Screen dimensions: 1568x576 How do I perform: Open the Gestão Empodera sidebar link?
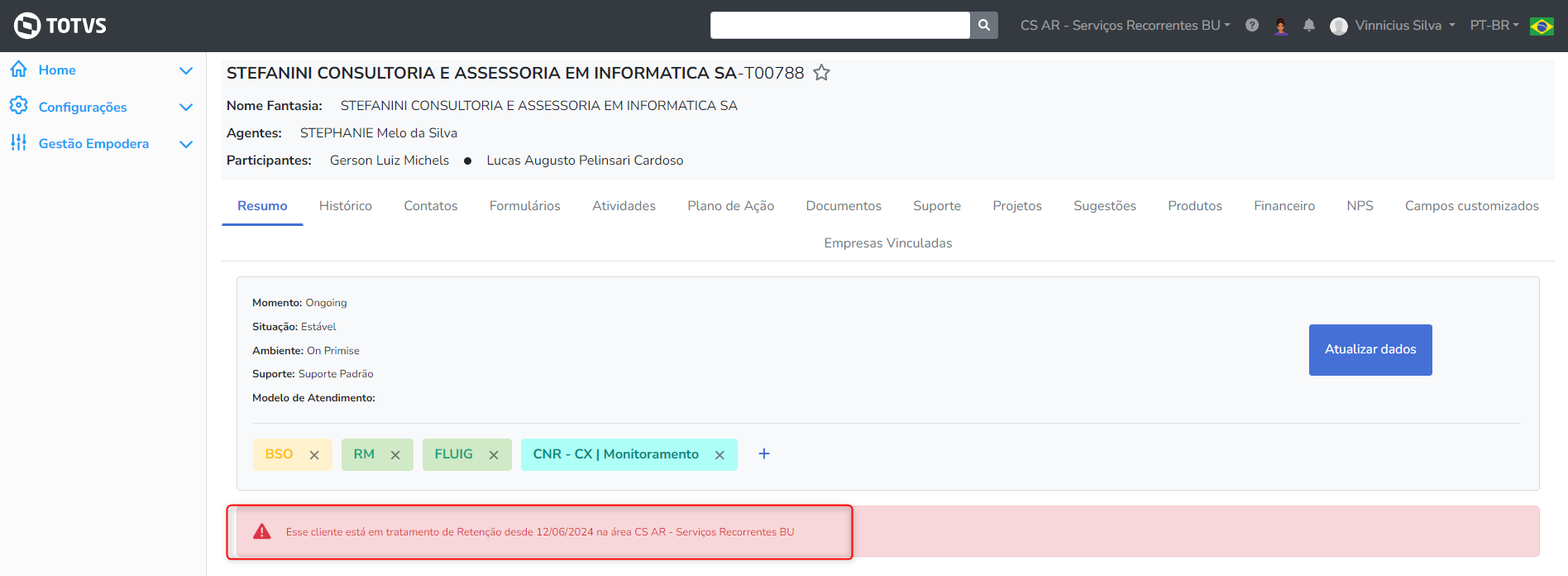click(x=93, y=144)
